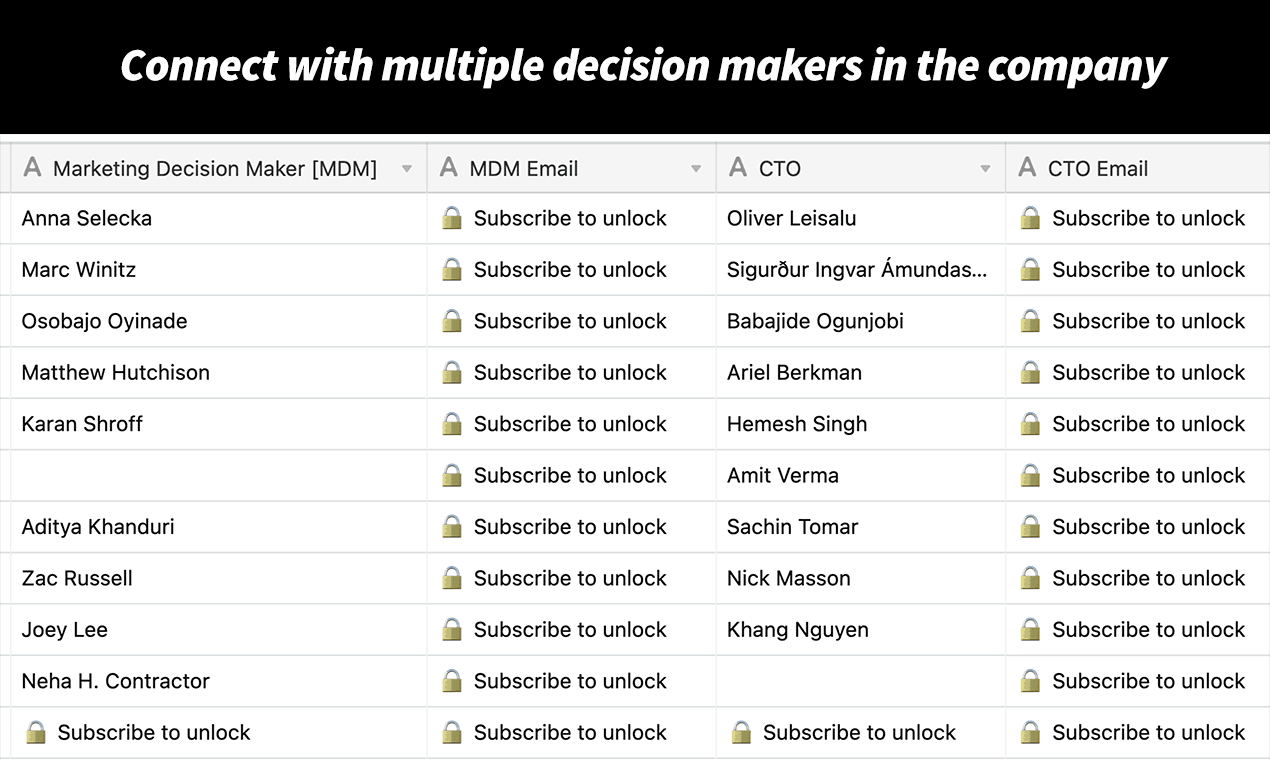This screenshot has width=1270, height=760.
Task: Click the lock icon in Oliver Leisalu's CTO Email cell
Action: coord(1030,219)
